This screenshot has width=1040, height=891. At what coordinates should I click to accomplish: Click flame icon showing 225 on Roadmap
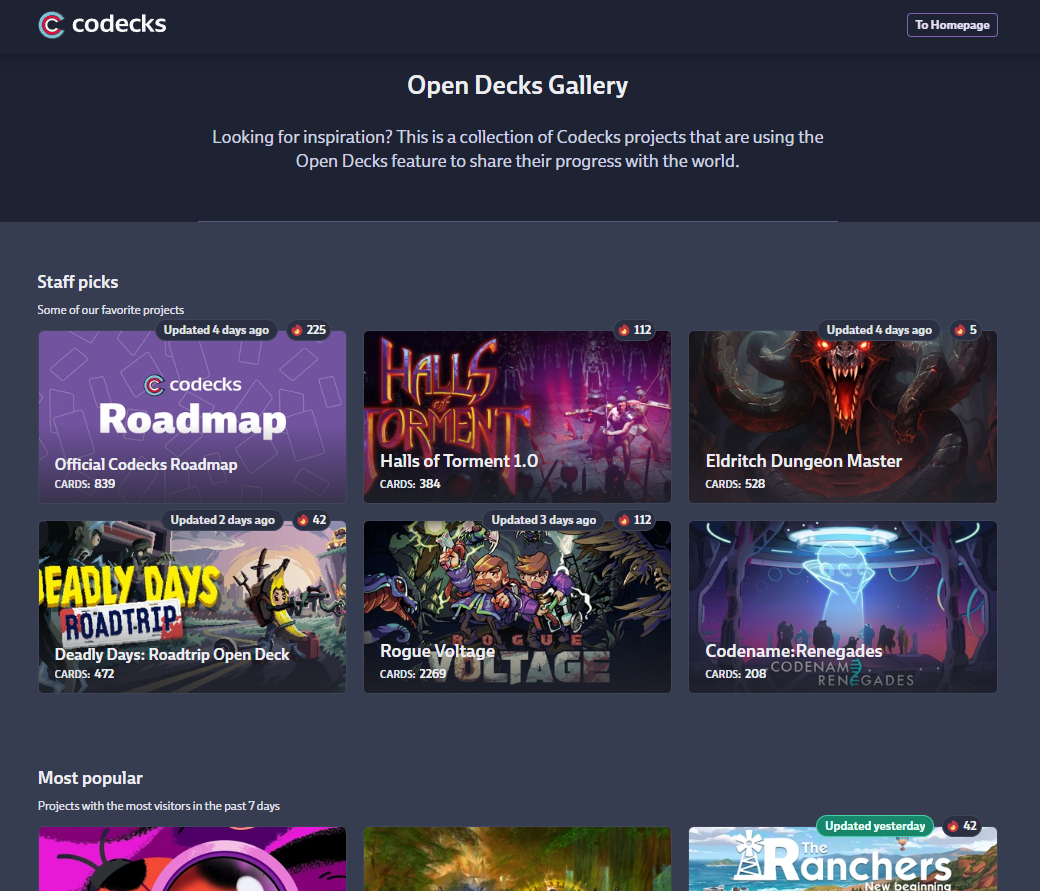click(x=297, y=330)
